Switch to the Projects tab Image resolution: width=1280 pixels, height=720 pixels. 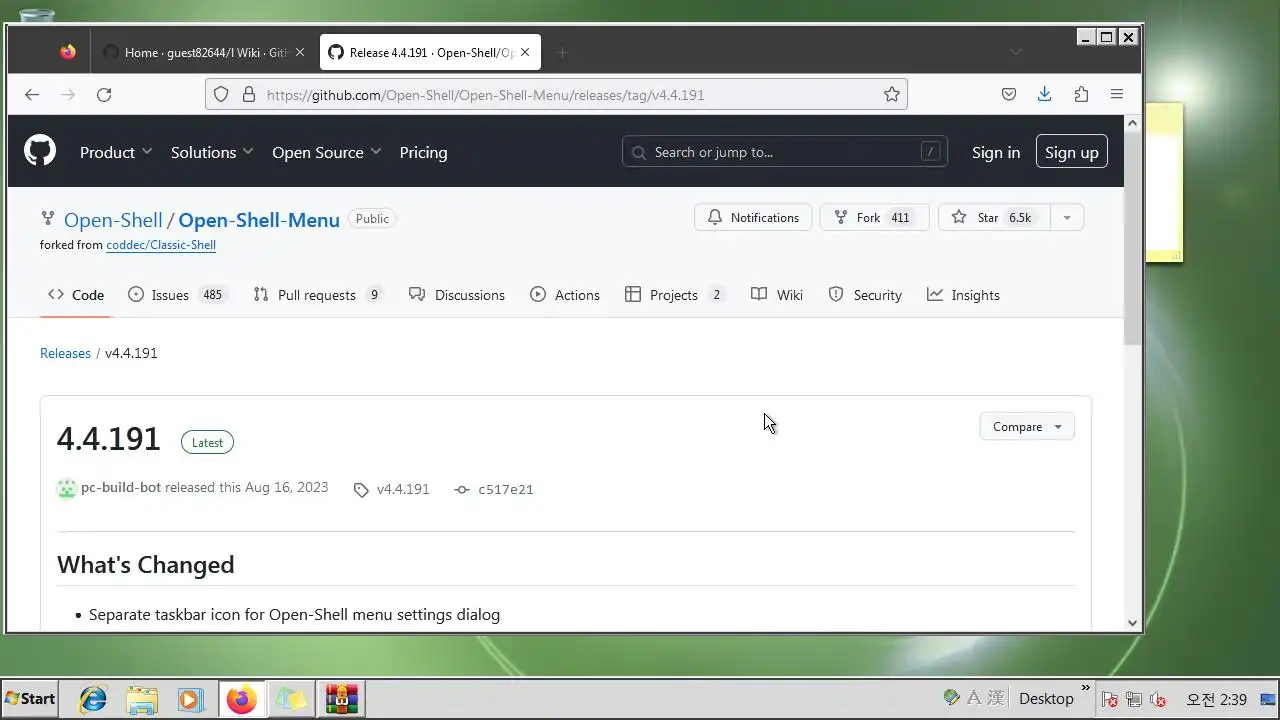pyautogui.click(x=675, y=295)
